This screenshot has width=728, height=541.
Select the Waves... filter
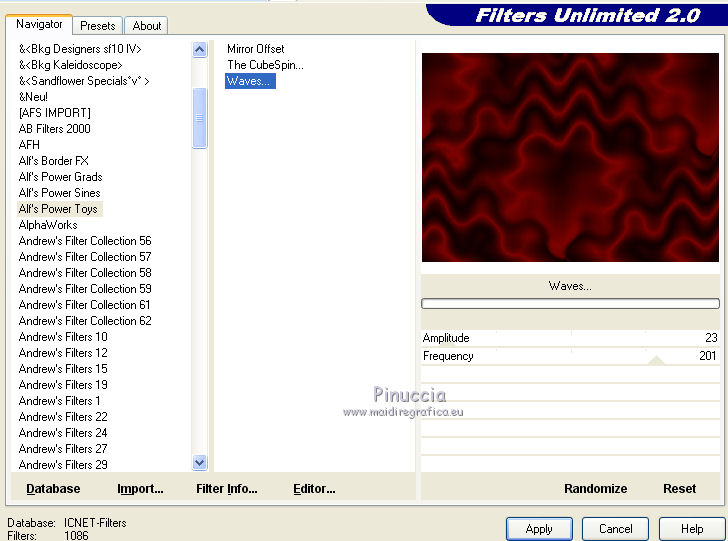(250, 81)
